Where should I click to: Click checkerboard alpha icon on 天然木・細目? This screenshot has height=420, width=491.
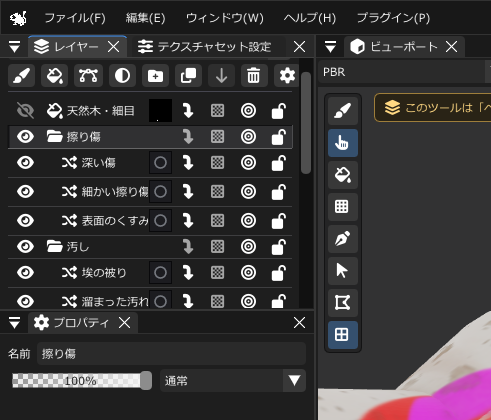(x=217, y=111)
